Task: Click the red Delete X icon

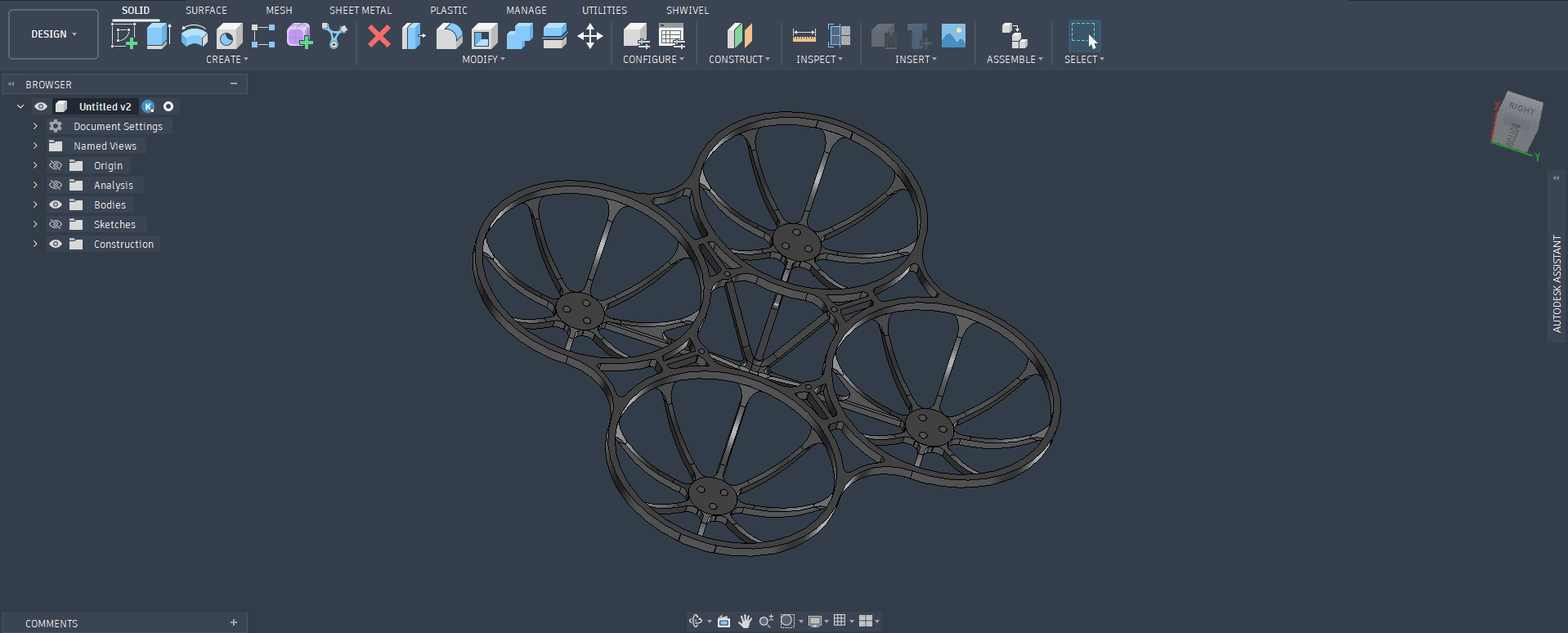Action: tap(379, 36)
